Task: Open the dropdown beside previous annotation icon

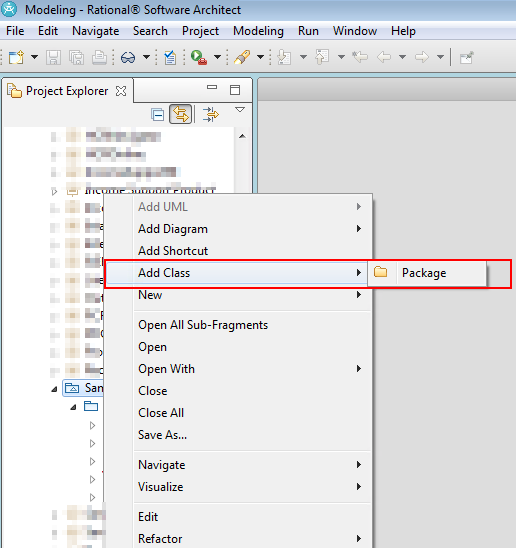Action: click(x=342, y=57)
